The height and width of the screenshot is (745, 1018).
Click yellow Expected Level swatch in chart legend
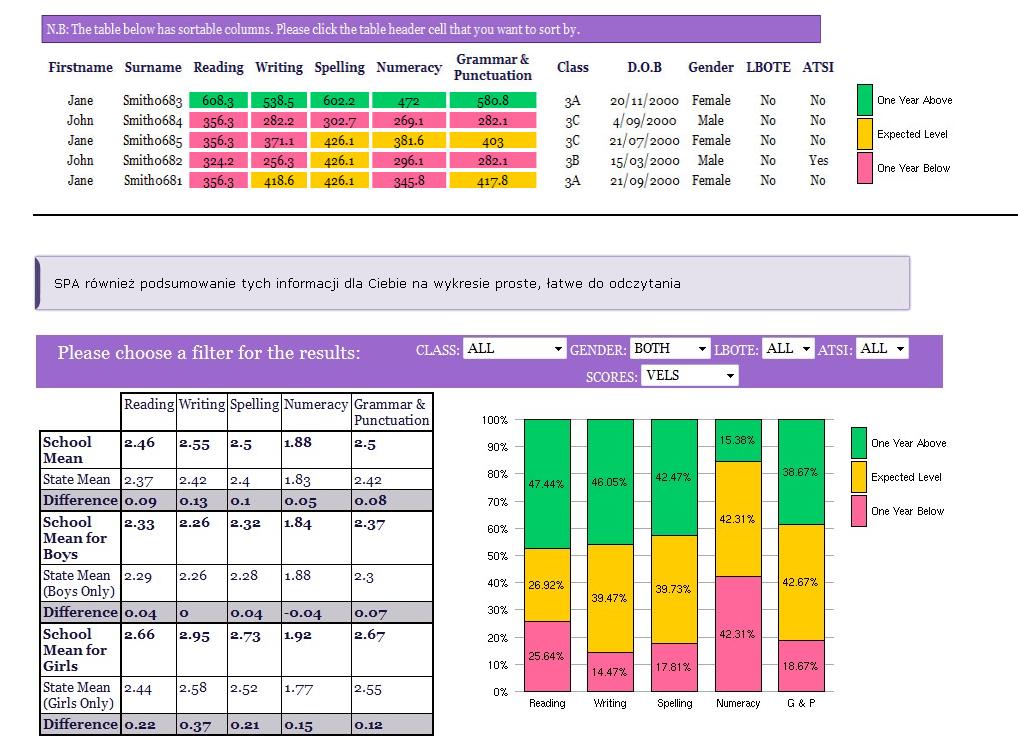859,477
